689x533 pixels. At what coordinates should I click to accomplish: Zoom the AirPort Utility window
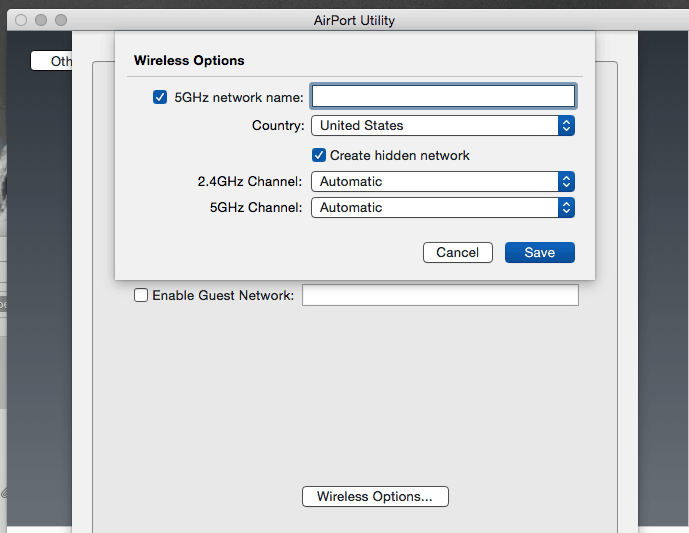(x=61, y=20)
